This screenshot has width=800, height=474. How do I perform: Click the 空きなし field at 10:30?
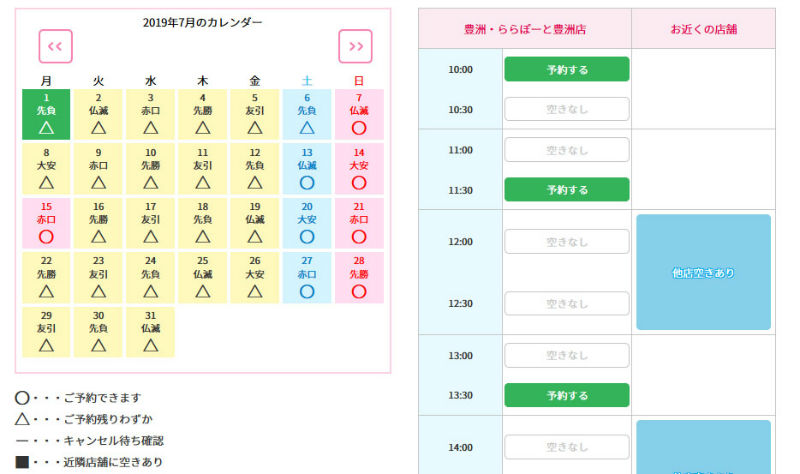[566, 109]
